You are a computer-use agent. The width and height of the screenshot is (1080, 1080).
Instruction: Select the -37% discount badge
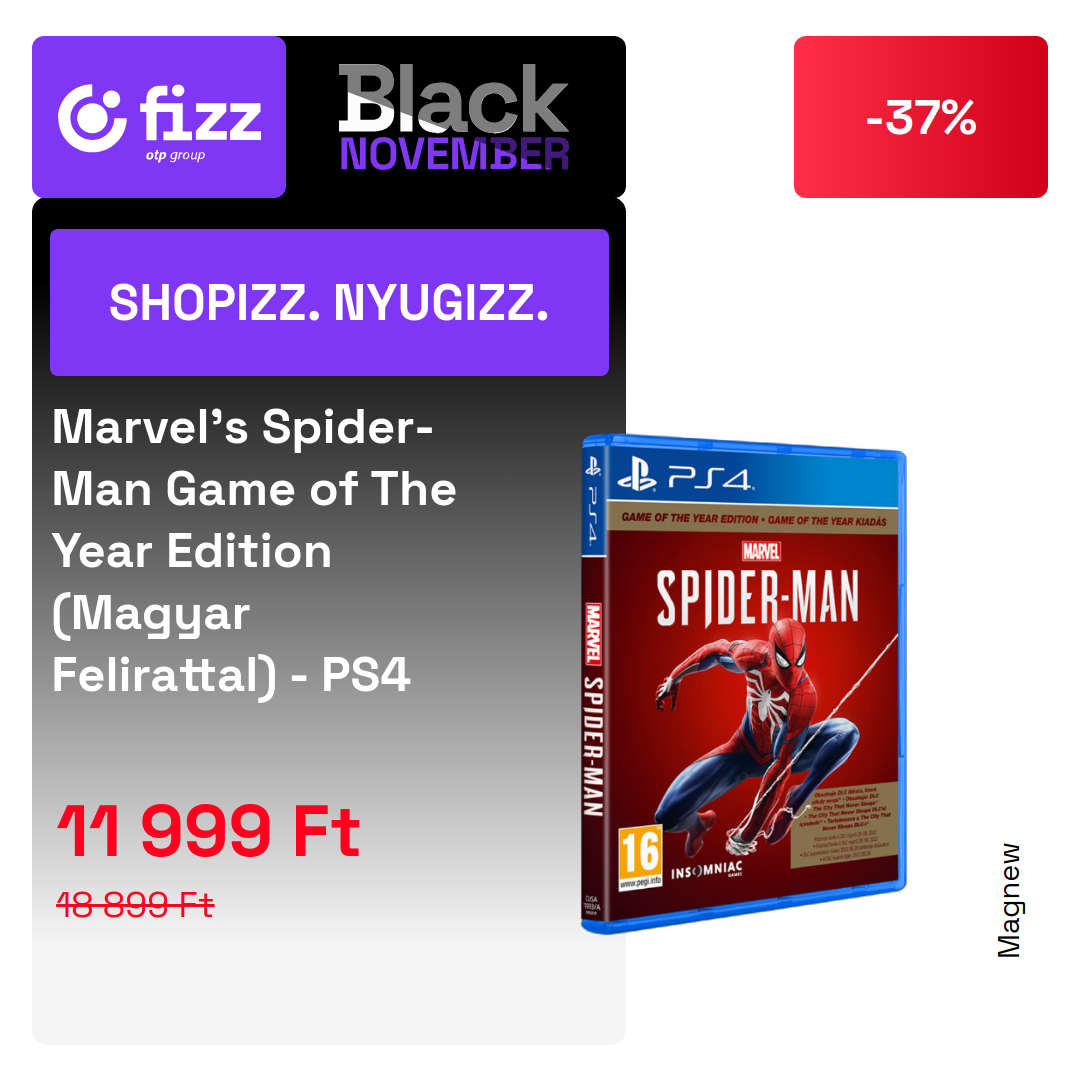tap(920, 117)
